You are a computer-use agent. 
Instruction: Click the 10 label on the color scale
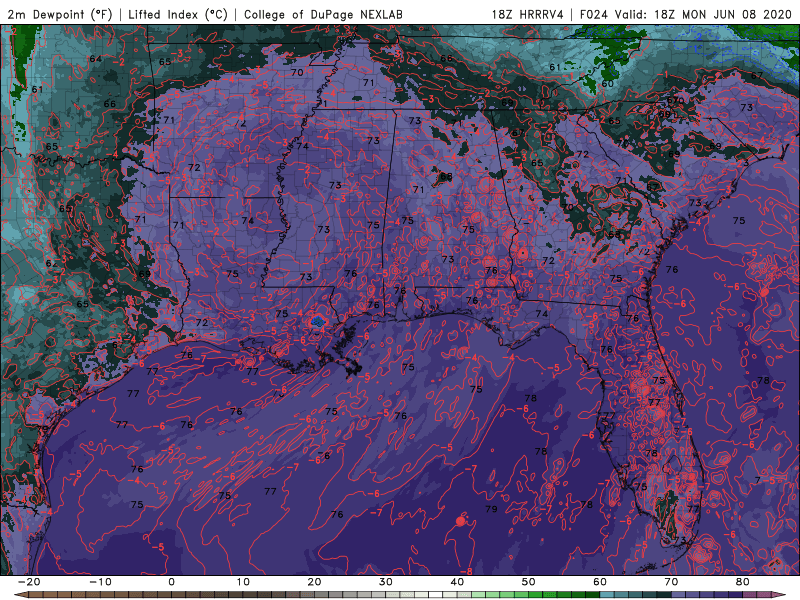(243, 582)
